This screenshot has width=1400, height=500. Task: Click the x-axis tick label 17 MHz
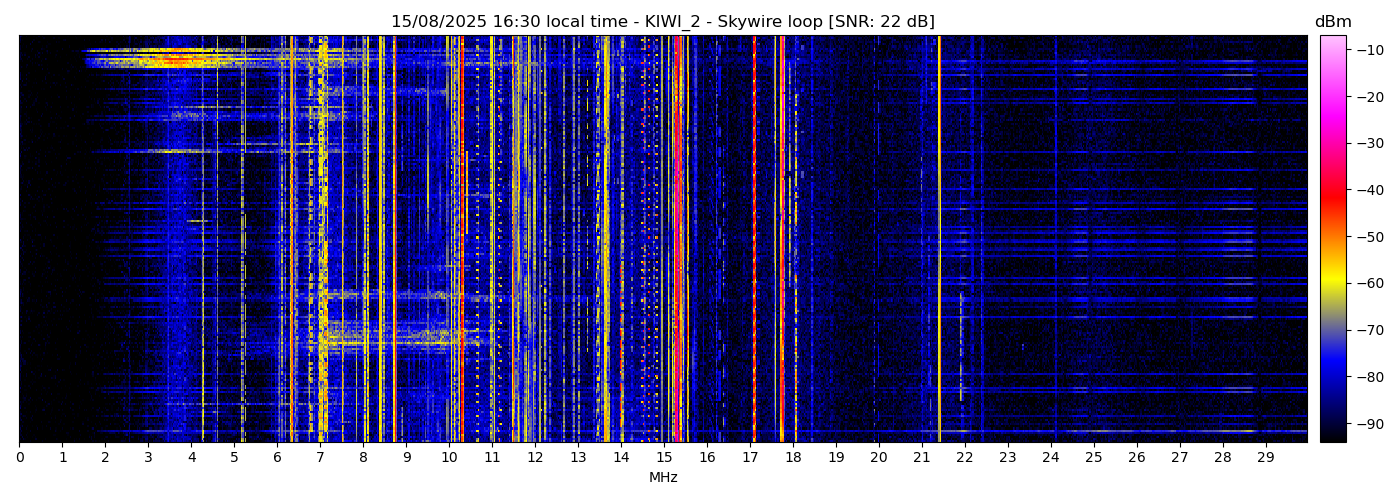[750, 458]
